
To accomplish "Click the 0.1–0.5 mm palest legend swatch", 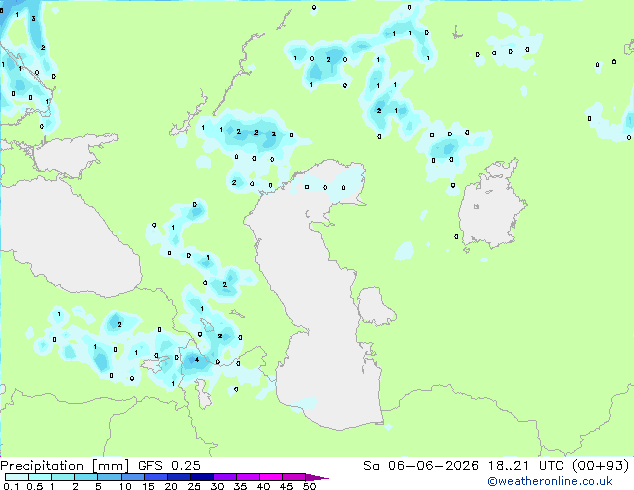I will pyautogui.click(x=17, y=477).
